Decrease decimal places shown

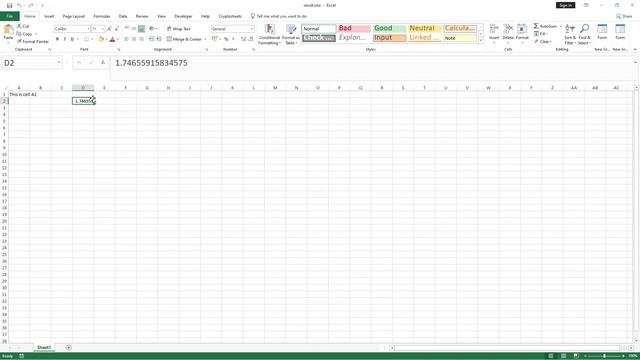(x=251, y=39)
